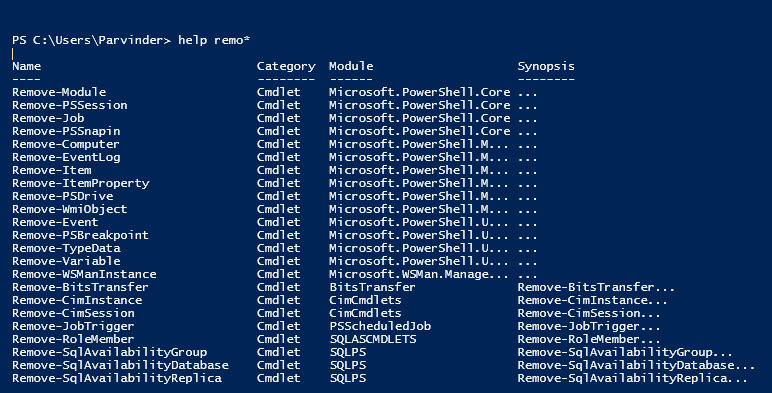Screen dimensions: 772x393
Task: Select Remove-ItemProperty in the list
Action: point(81,183)
